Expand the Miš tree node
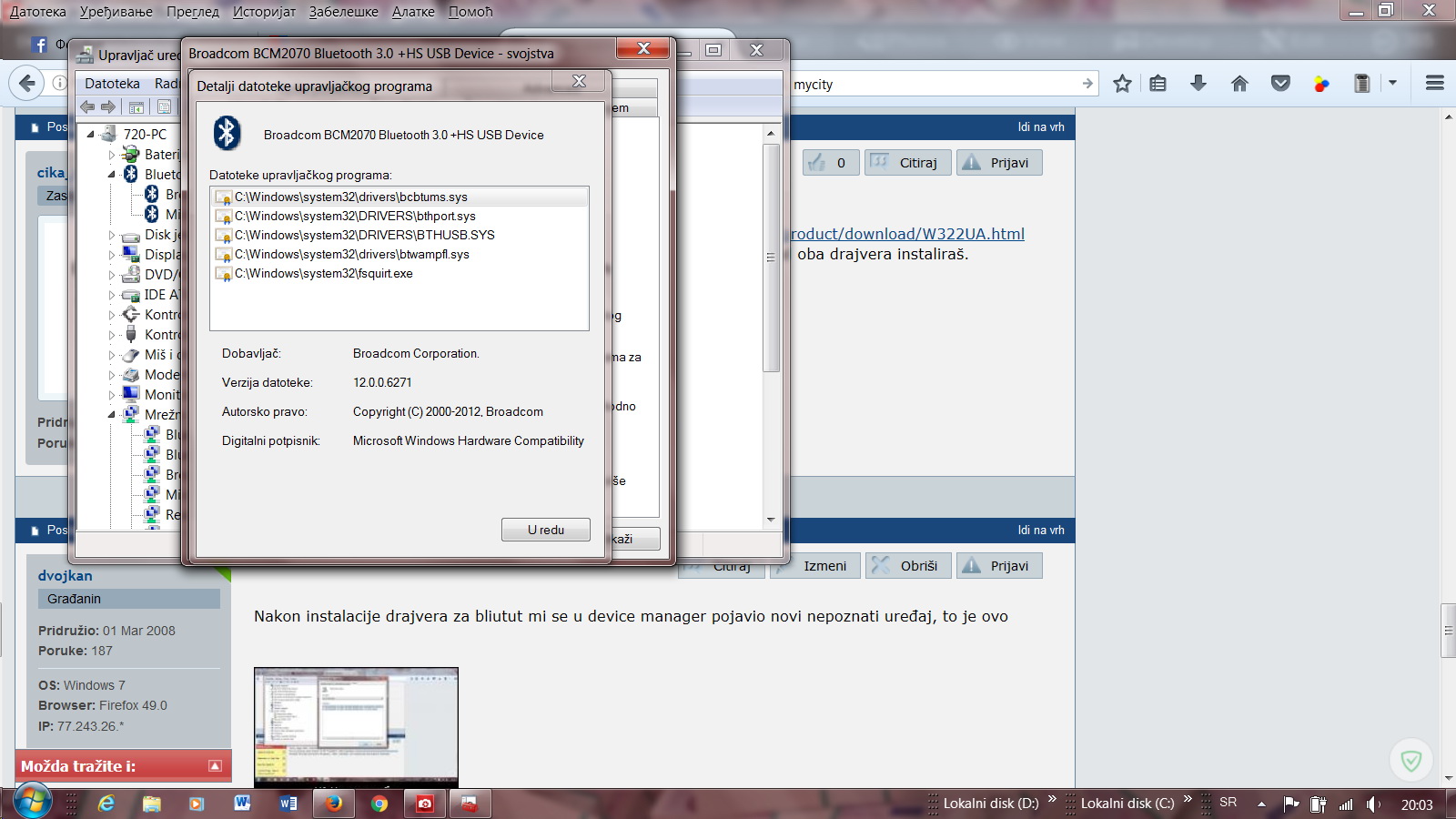 (112, 355)
